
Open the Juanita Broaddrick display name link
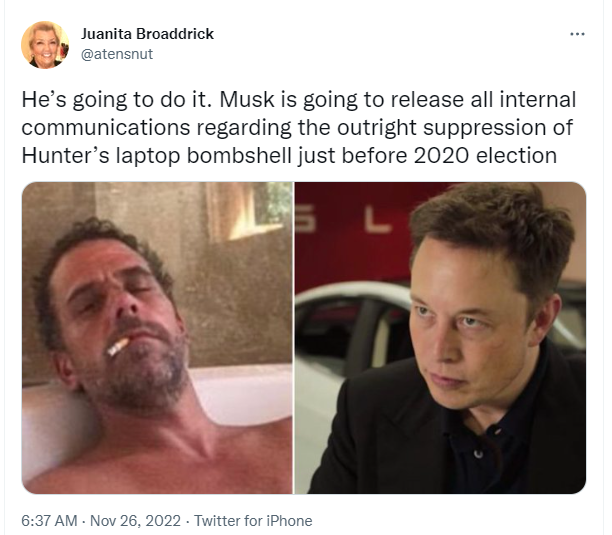point(147,34)
